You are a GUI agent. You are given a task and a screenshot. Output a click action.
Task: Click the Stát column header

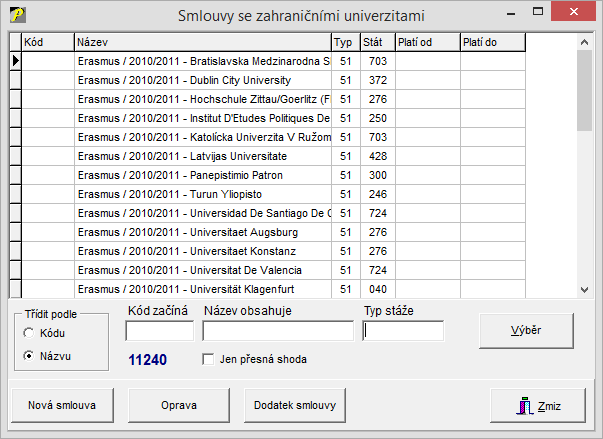pyautogui.click(x=377, y=42)
